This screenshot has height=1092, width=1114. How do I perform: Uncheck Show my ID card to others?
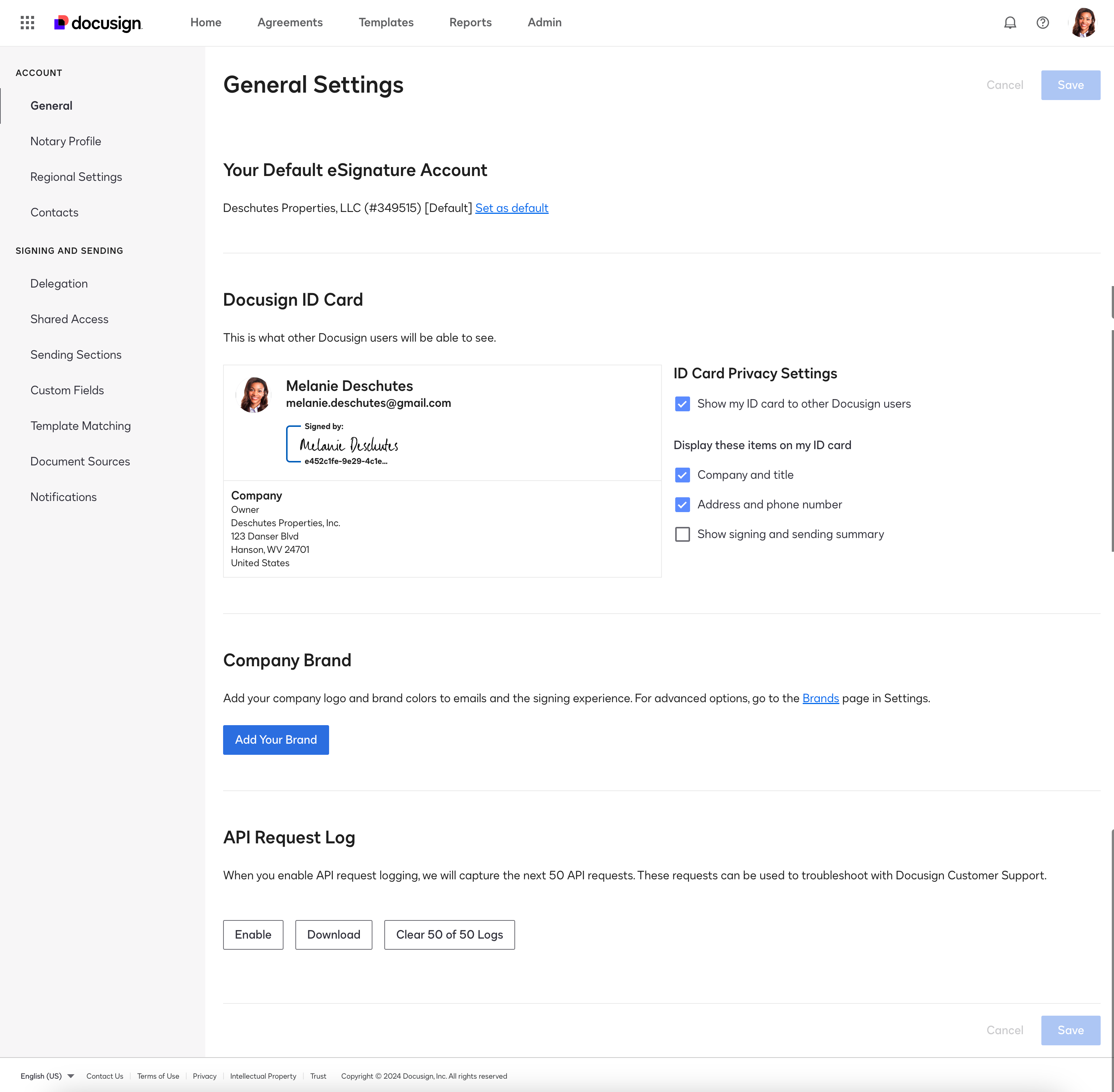pos(682,404)
